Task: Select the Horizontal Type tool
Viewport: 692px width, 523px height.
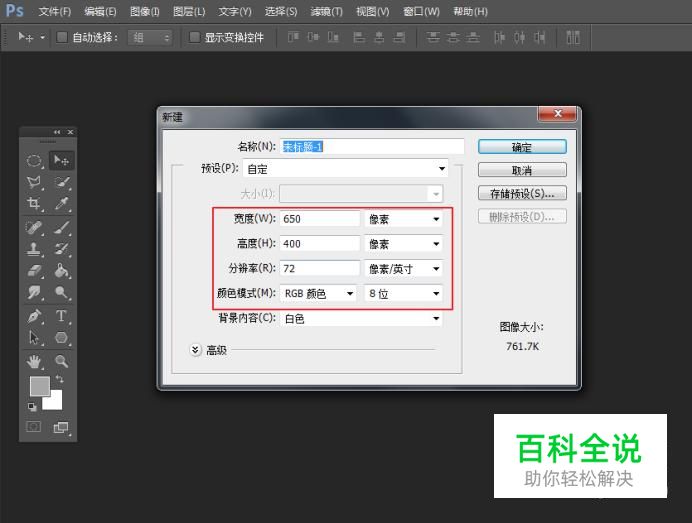Action: pyautogui.click(x=62, y=316)
